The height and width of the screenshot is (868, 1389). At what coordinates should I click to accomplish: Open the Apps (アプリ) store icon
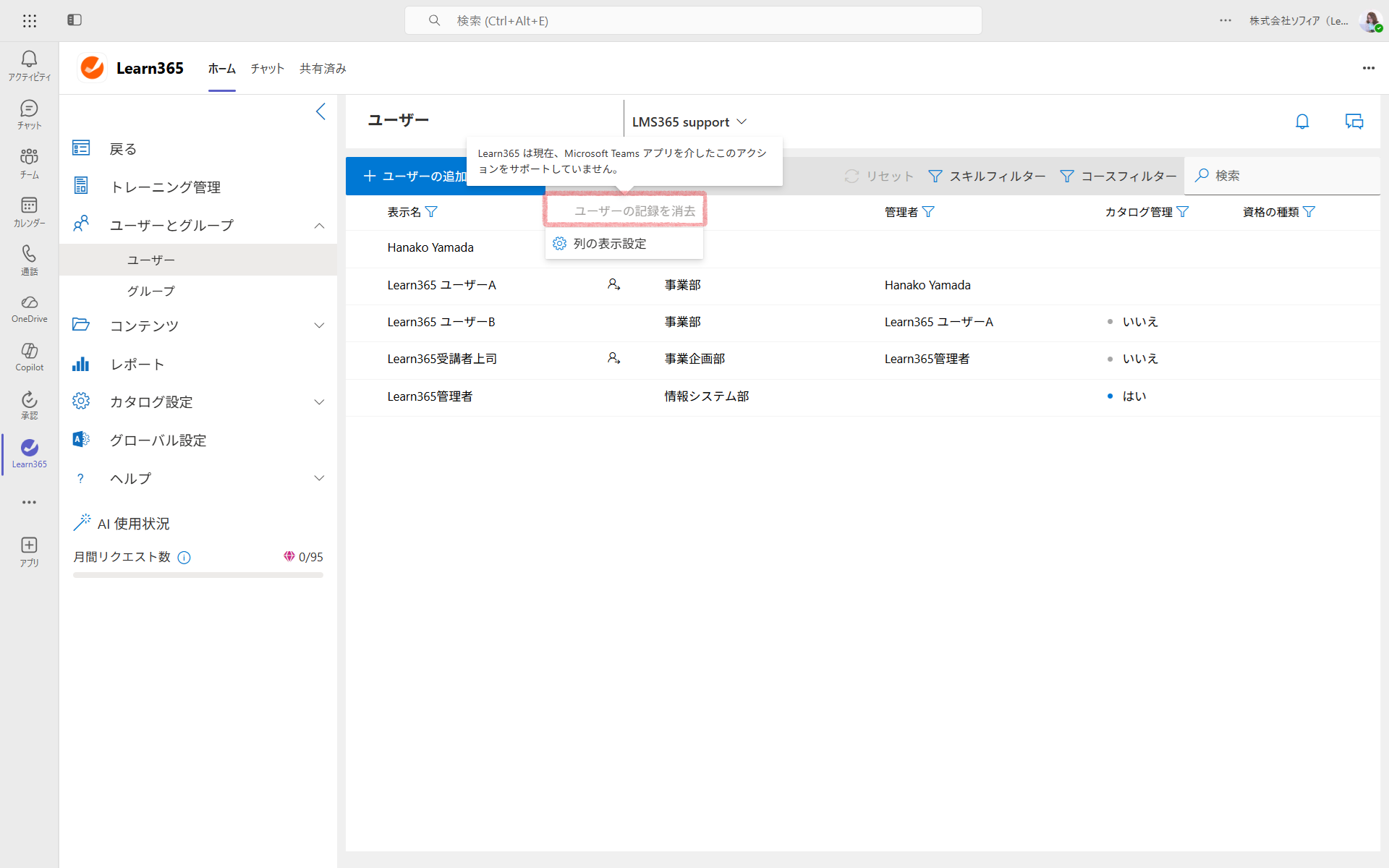30,552
